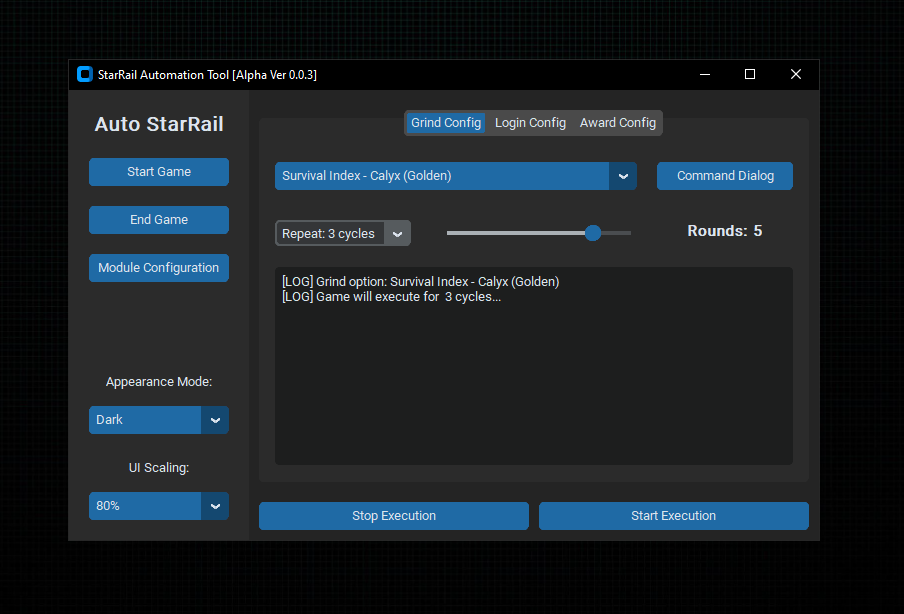Open the UI Scaling 80% dropdown
The height and width of the screenshot is (614, 904).
pyautogui.click(x=159, y=506)
